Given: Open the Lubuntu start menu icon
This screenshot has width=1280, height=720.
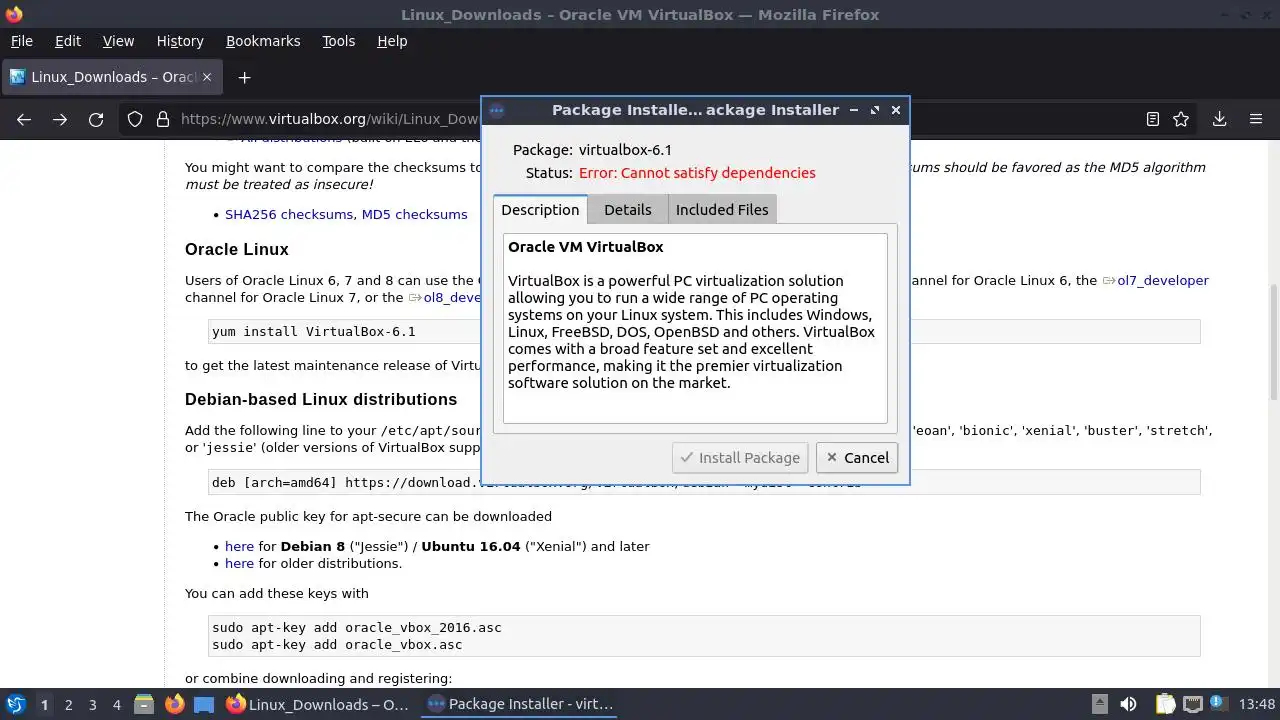Looking at the screenshot, I should point(15,704).
